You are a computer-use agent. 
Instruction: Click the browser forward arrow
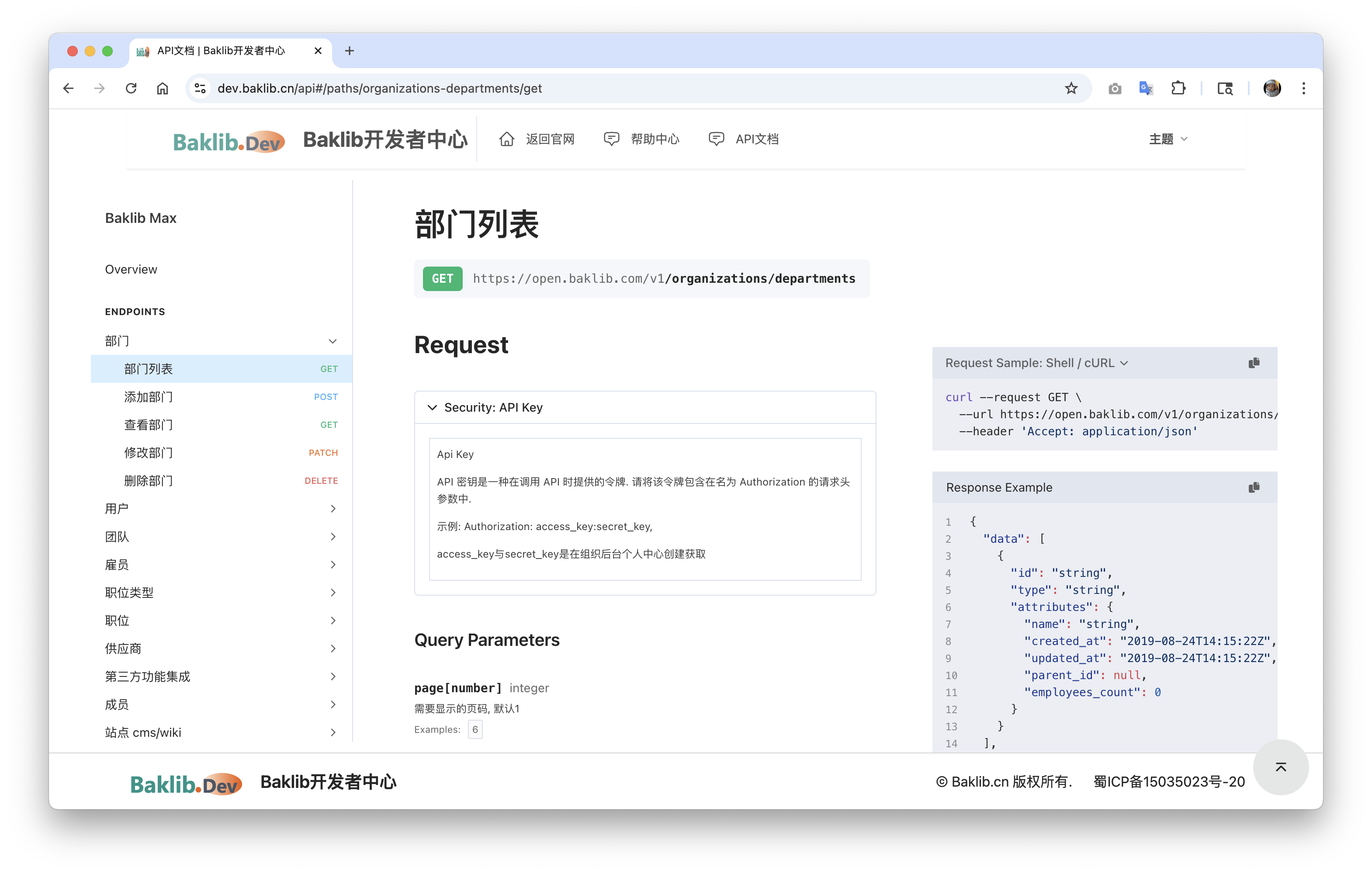[100, 88]
